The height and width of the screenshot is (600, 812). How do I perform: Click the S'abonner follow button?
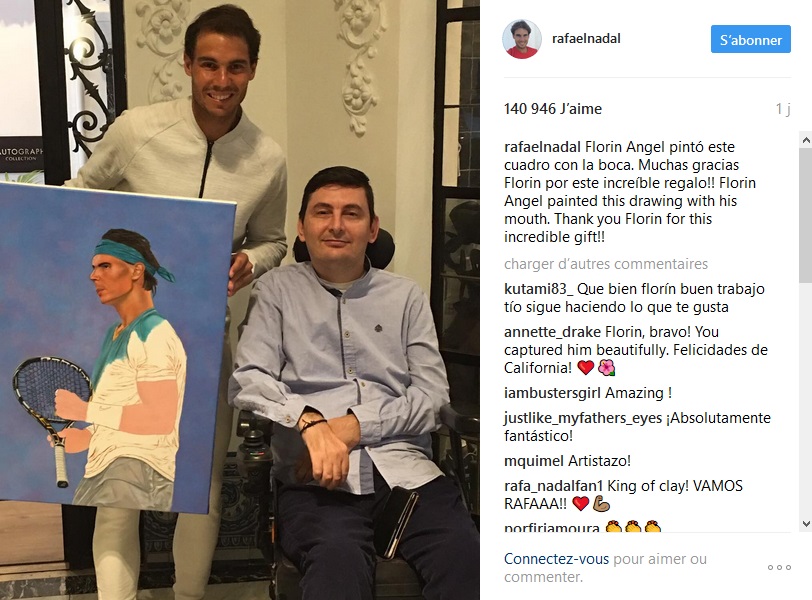(x=750, y=39)
